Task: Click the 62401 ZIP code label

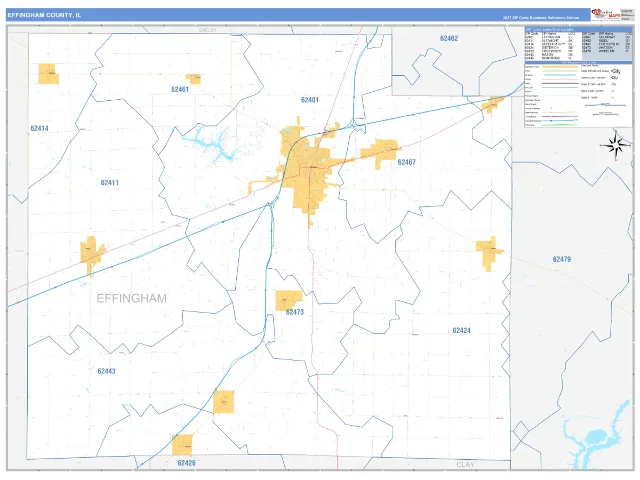Action: click(x=309, y=100)
